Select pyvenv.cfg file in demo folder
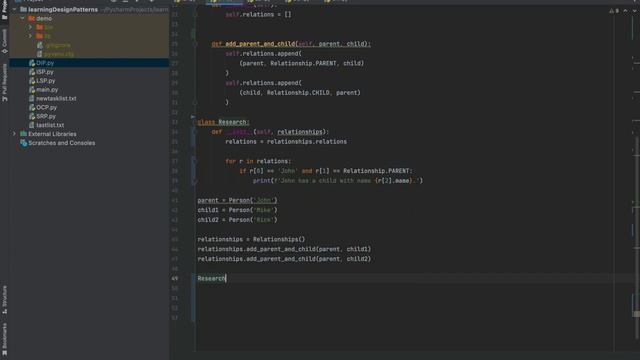Image resolution: width=640 pixels, height=360 pixels. click(x=59, y=54)
